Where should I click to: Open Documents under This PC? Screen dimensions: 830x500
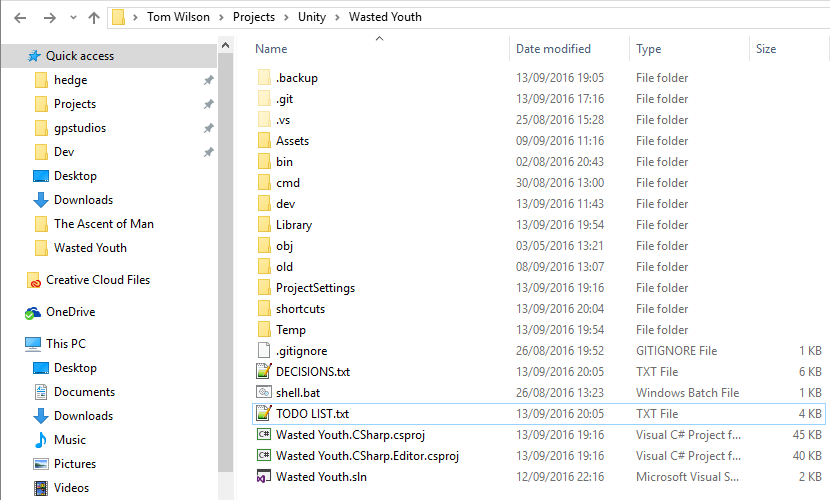(84, 392)
